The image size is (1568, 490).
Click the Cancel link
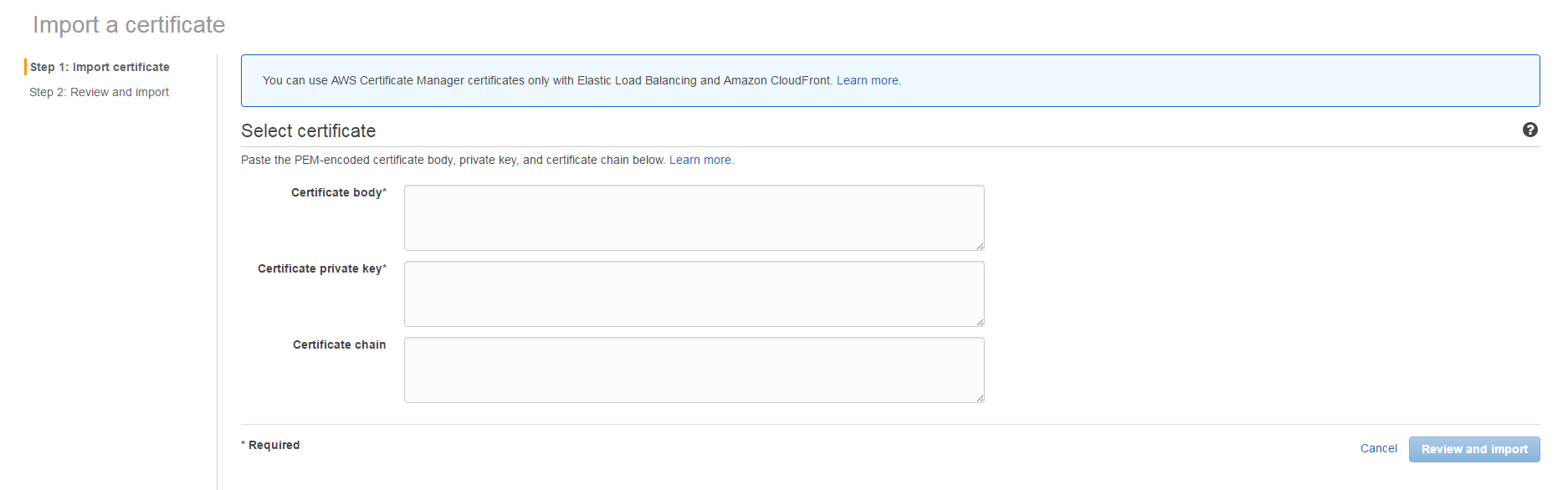click(x=1378, y=448)
